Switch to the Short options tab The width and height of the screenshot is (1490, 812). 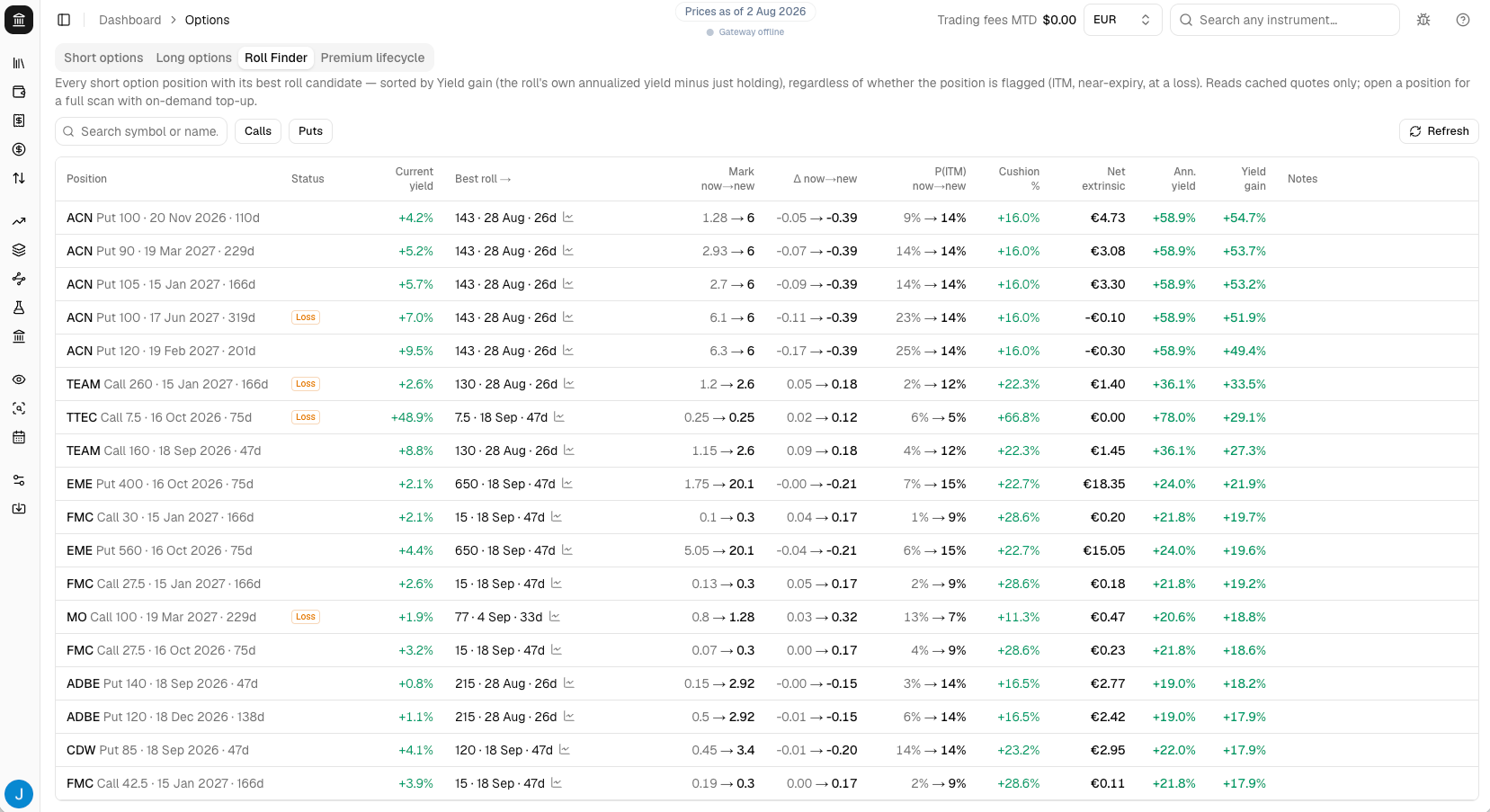(103, 58)
